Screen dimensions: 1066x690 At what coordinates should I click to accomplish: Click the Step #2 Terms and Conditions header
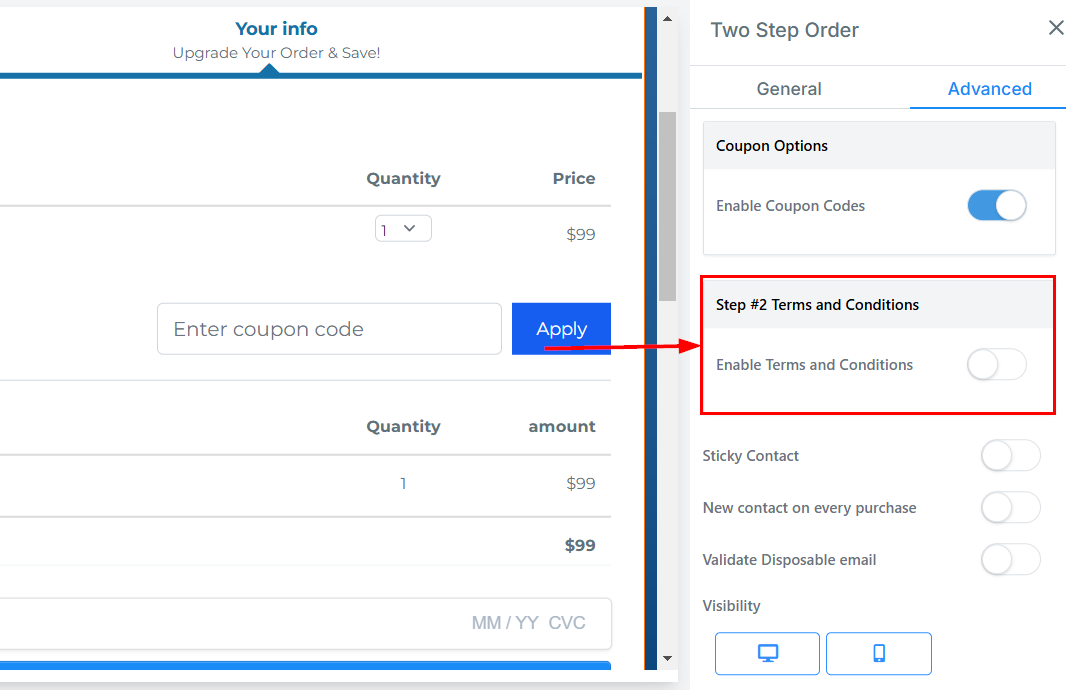coord(878,305)
